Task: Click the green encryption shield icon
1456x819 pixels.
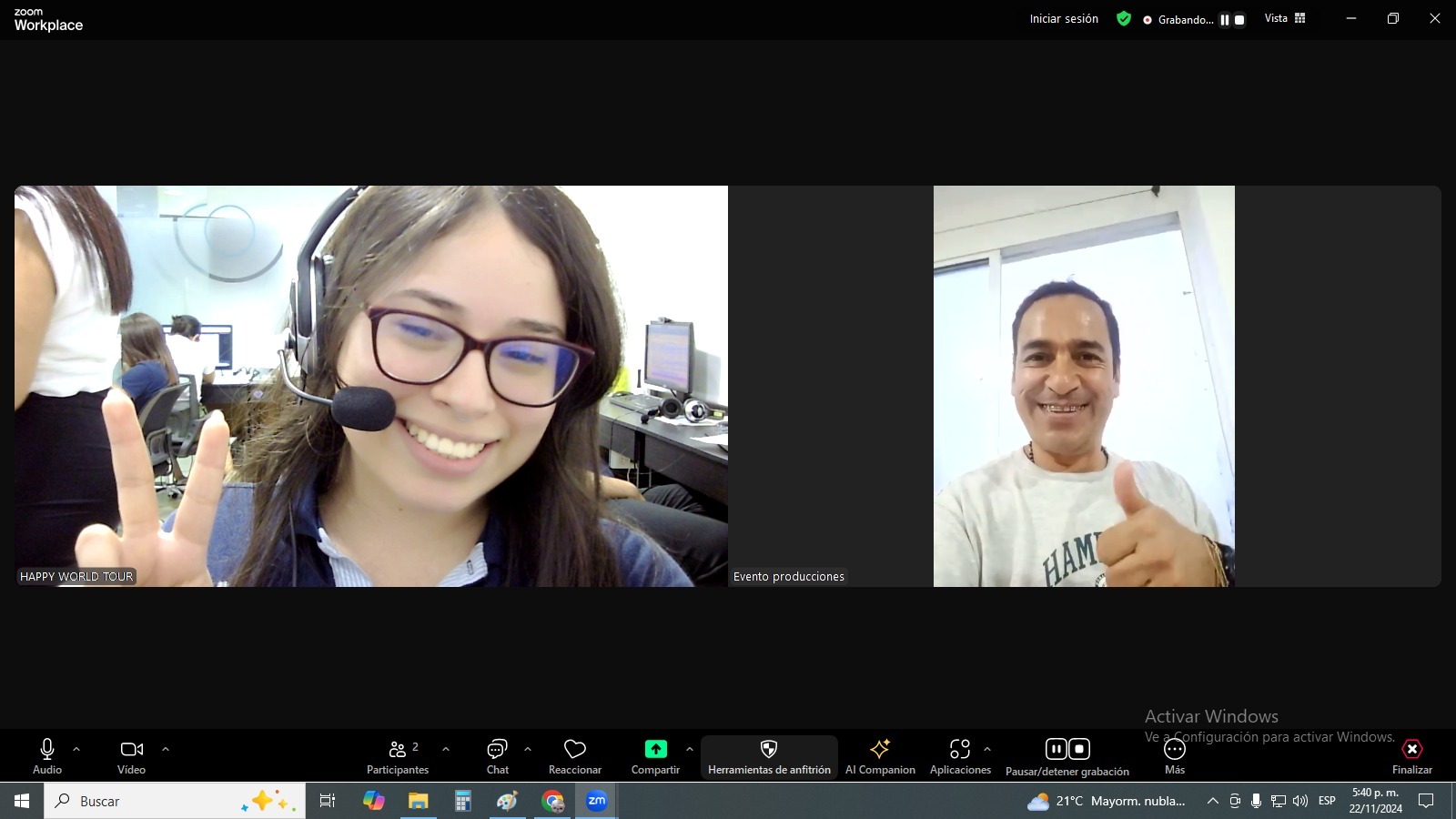Action: coord(1124,18)
